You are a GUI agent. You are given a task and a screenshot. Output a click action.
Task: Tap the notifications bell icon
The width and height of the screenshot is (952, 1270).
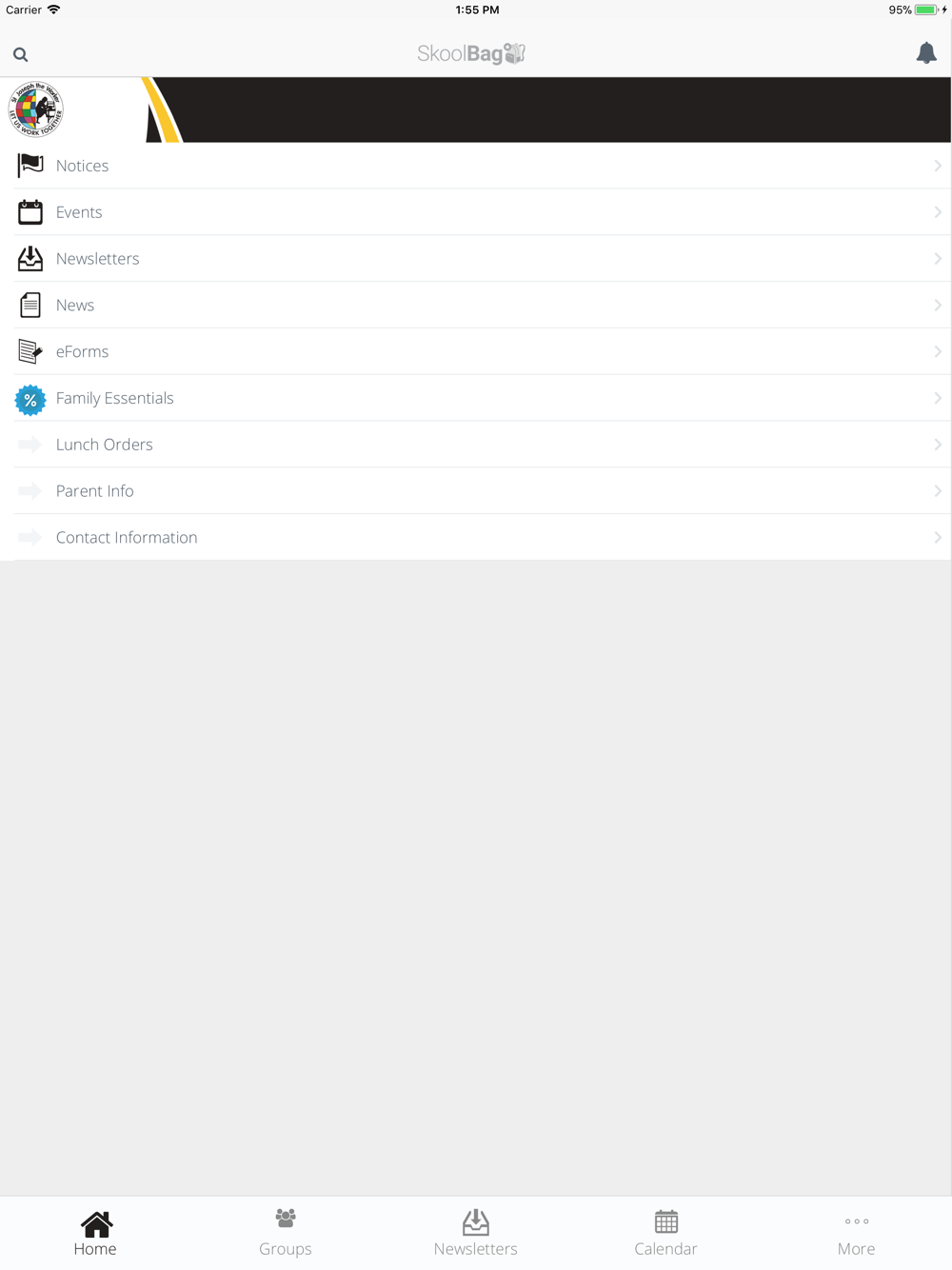pyautogui.click(x=926, y=53)
